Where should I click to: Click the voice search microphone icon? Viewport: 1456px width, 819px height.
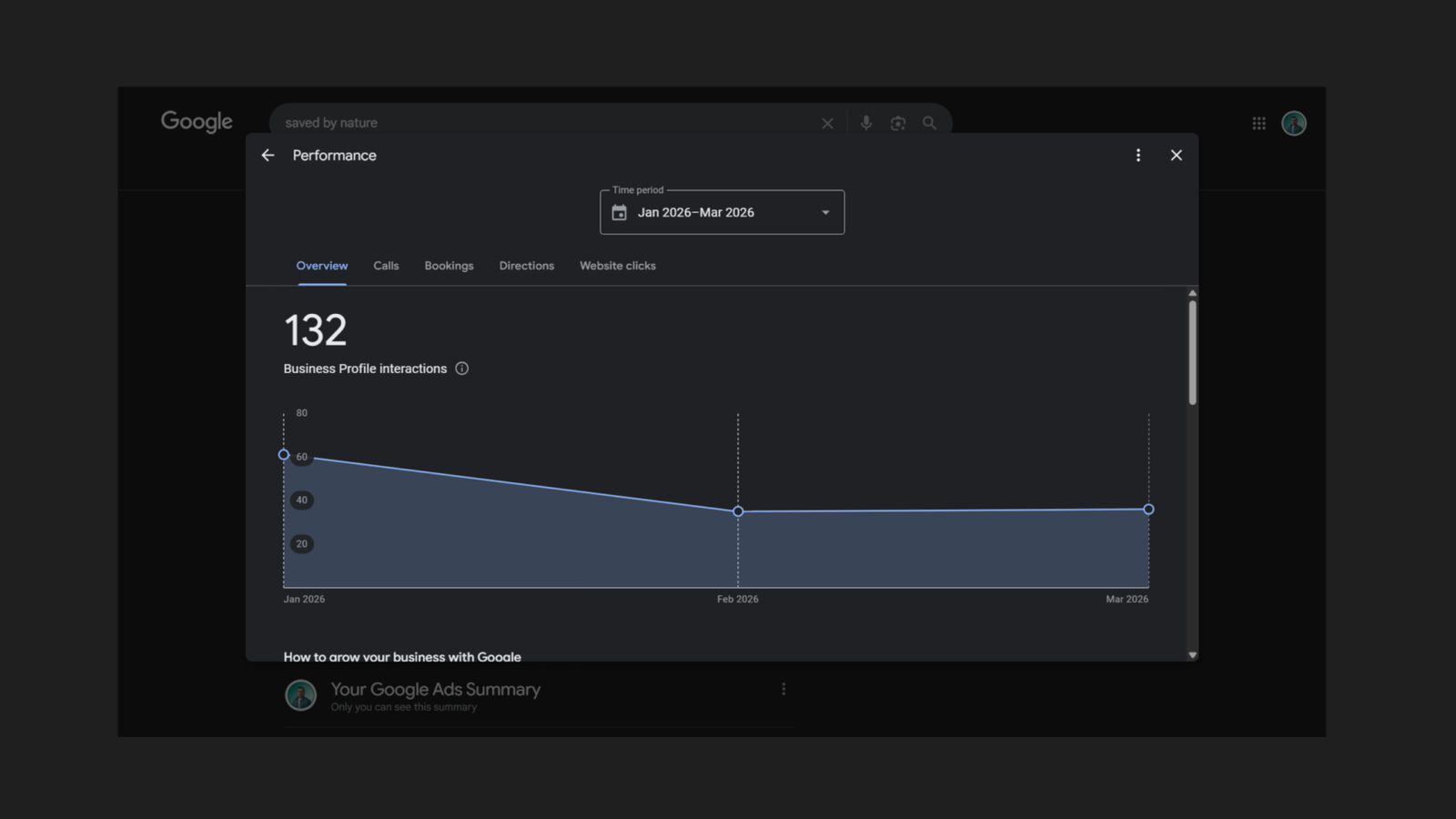pyautogui.click(x=865, y=122)
